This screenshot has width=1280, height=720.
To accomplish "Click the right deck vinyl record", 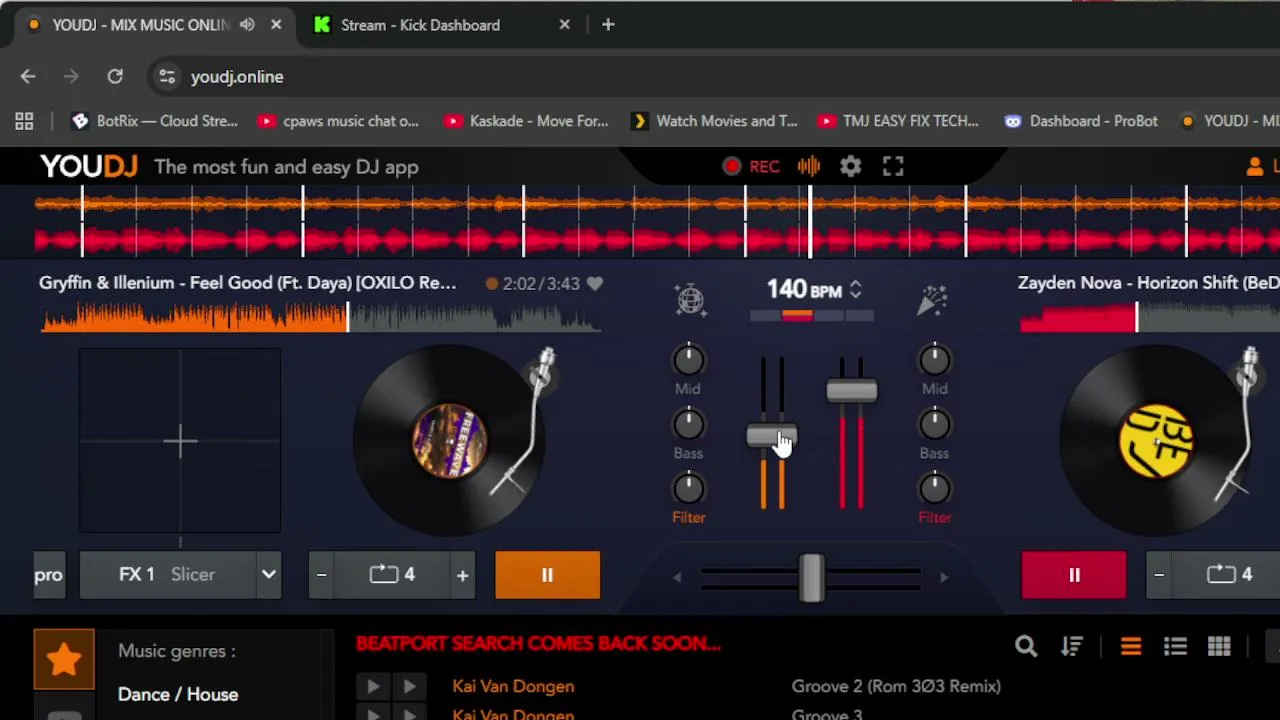I will (1154, 441).
